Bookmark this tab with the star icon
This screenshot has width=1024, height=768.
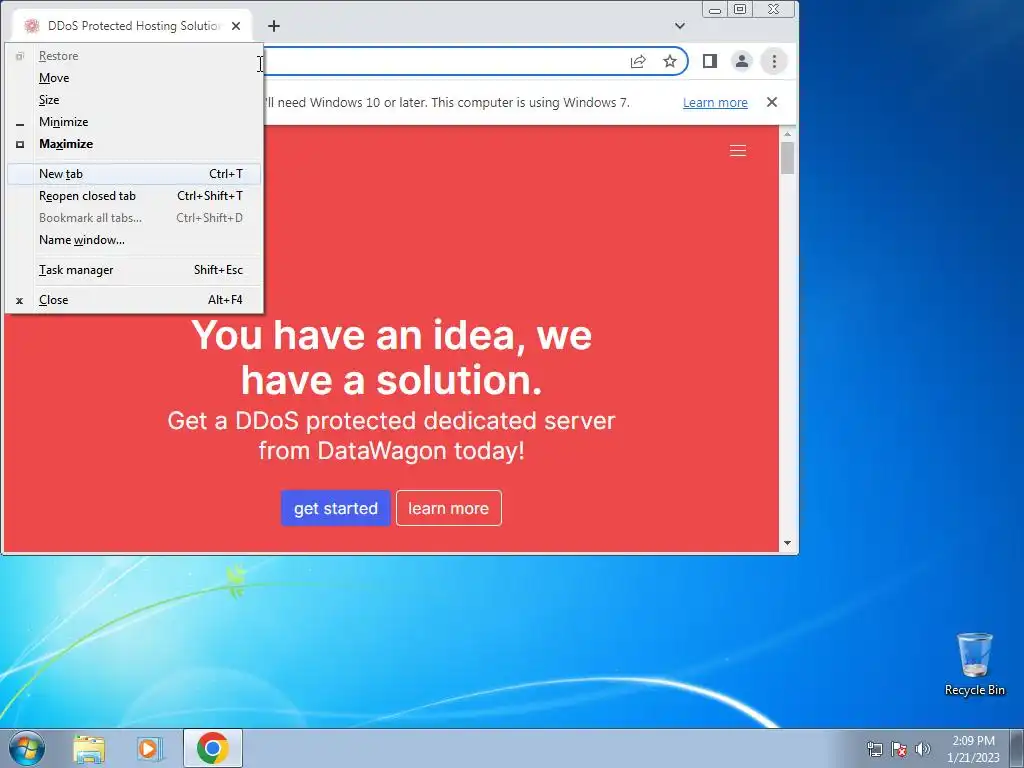point(669,61)
